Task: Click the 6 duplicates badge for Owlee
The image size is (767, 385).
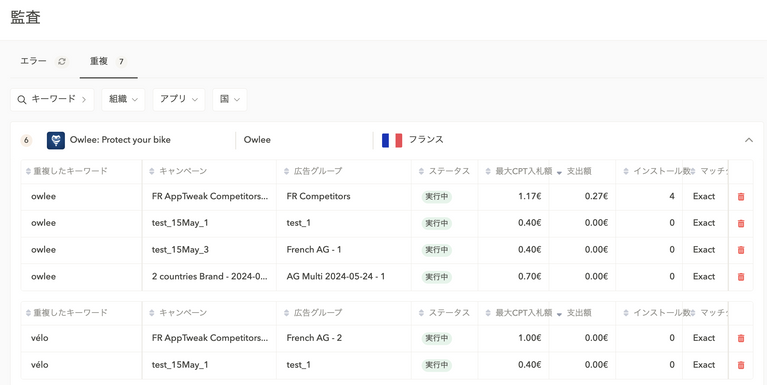Action: pos(26,140)
